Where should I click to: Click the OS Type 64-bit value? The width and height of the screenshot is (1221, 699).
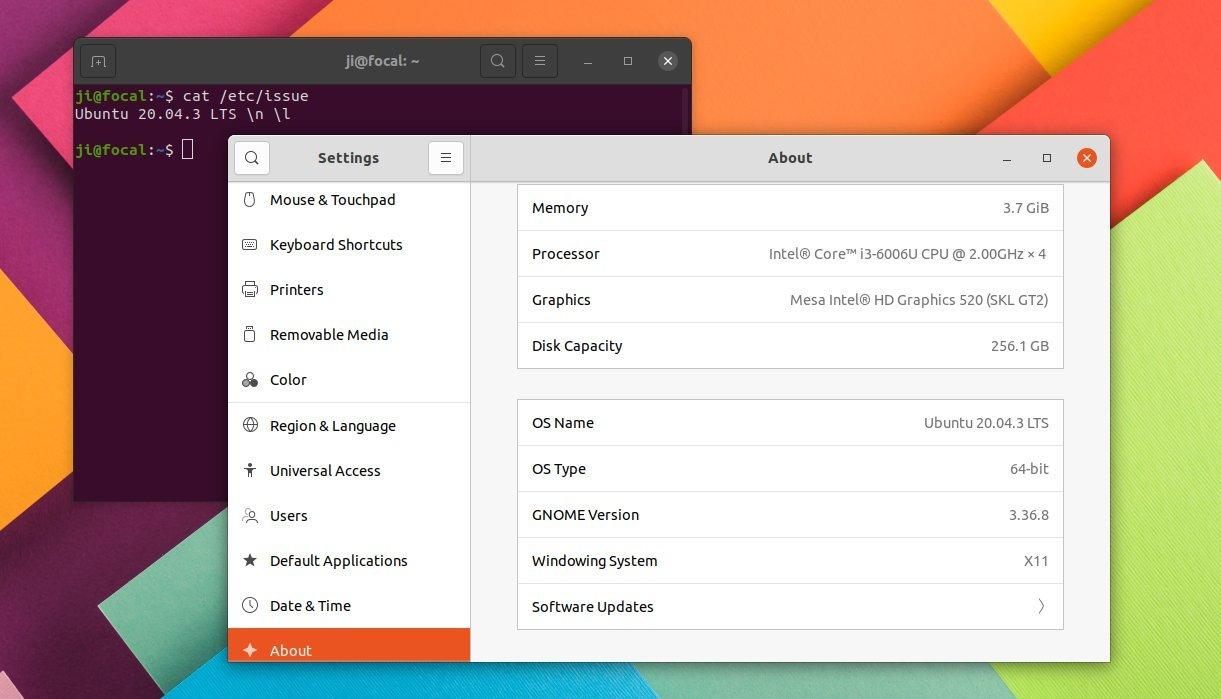1029,469
